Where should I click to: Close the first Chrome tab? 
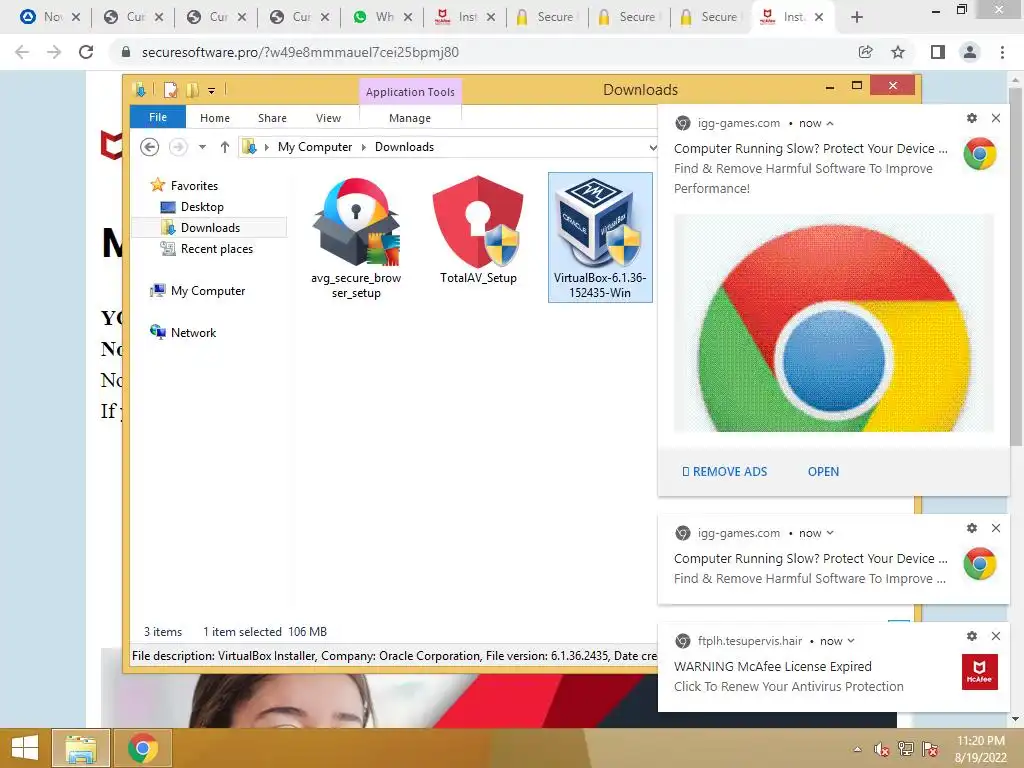tap(76, 17)
